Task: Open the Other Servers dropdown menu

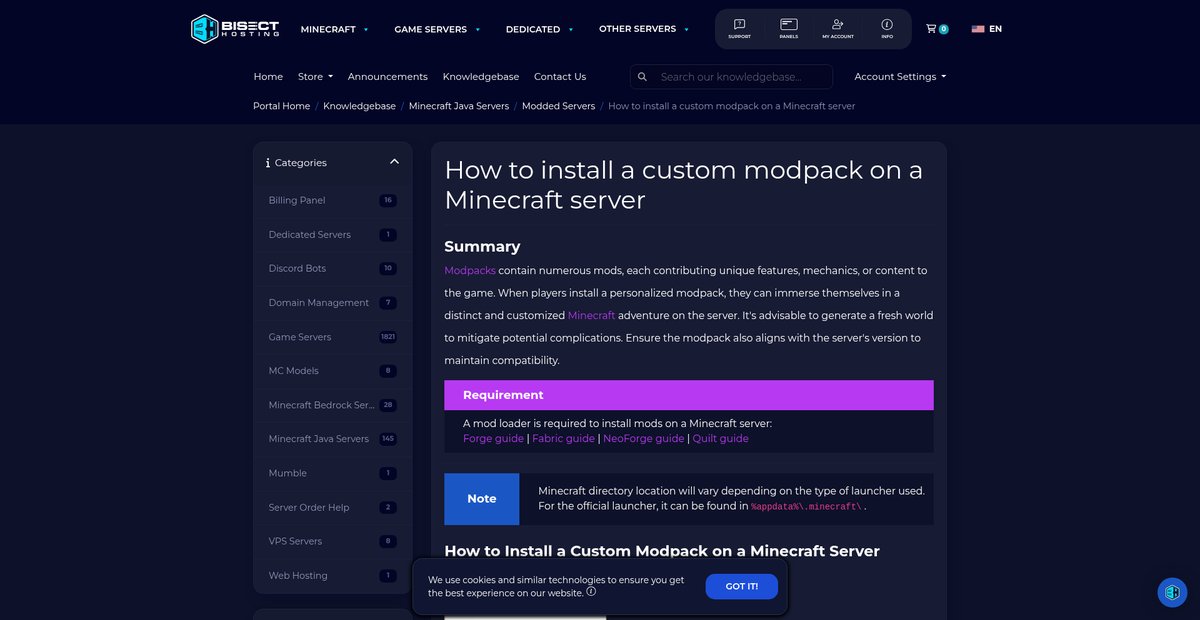Action: coord(644,29)
